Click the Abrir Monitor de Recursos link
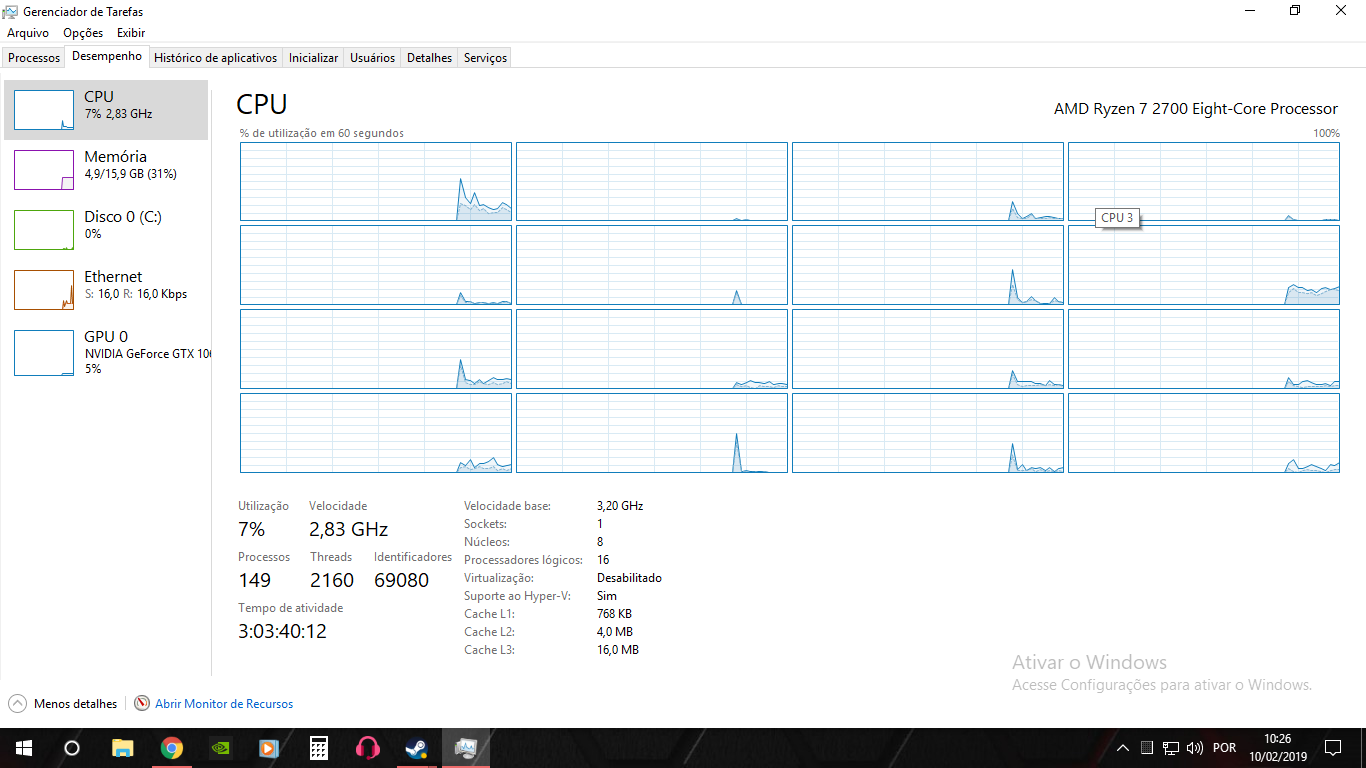The image size is (1366, 768). pos(223,704)
